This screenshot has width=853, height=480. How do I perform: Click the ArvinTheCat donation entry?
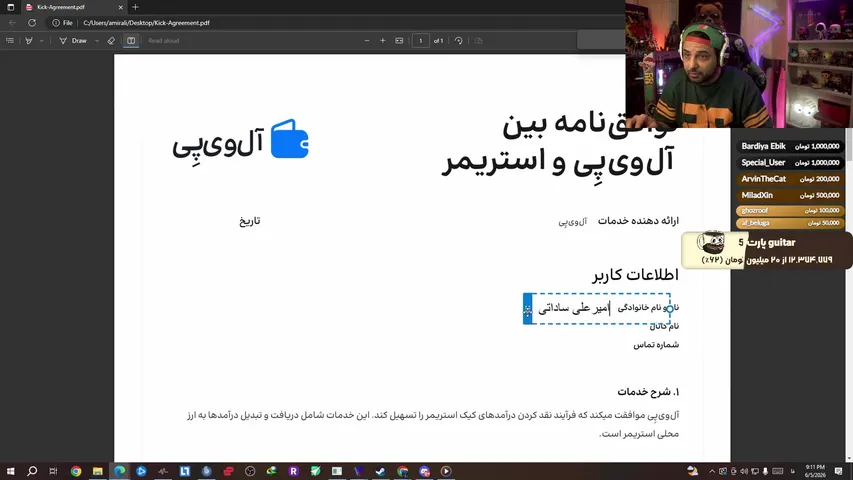point(790,179)
